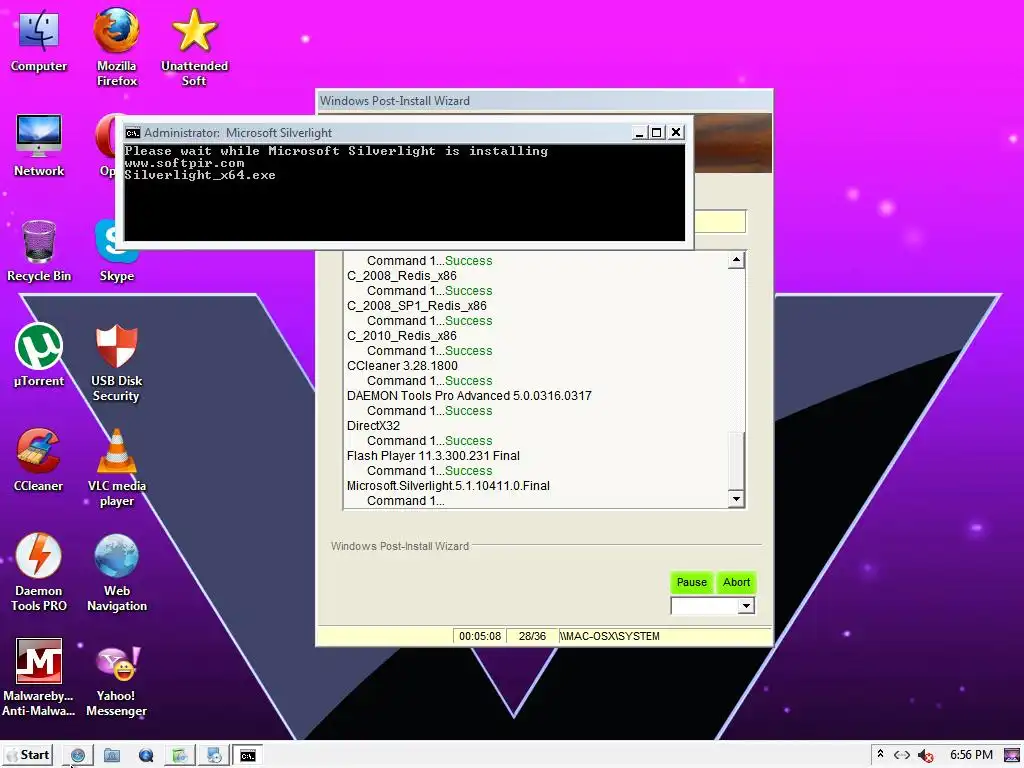Image resolution: width=1024 pixels, height=768 pixels.
Task: Open VLC media player shortcut
Action: (x=116, y=468)
